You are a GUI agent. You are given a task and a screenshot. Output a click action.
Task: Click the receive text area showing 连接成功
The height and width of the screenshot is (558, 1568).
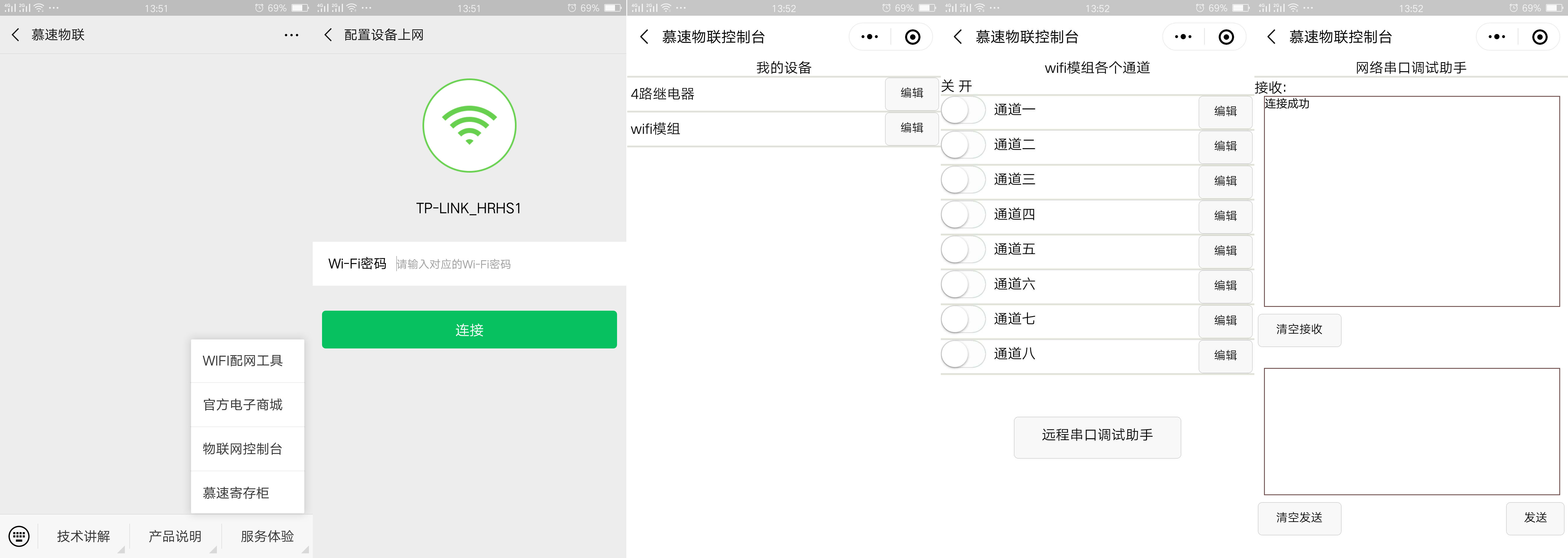[x=1411, y=201]
